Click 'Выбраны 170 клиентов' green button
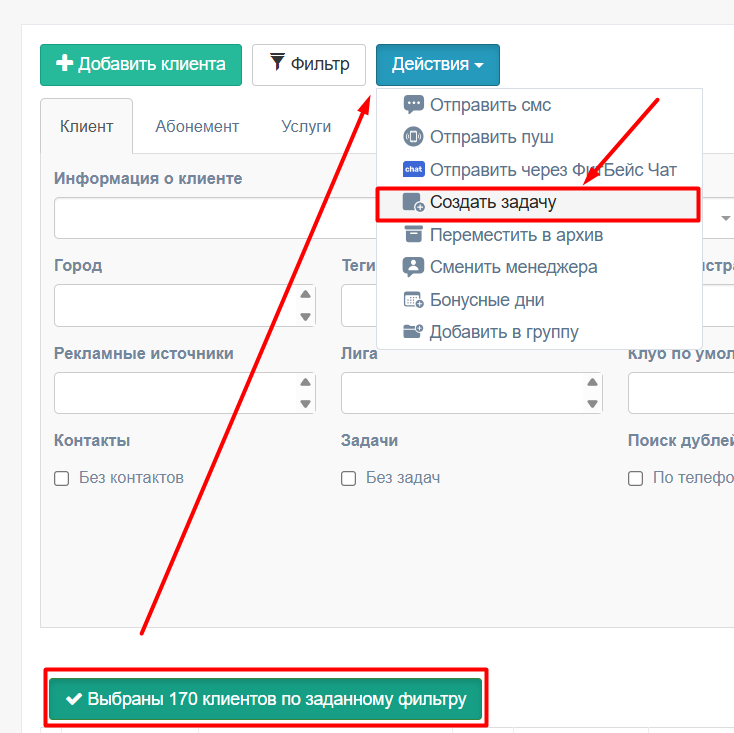734x733 pixels. pyautogui.click(x=265, y=699)
